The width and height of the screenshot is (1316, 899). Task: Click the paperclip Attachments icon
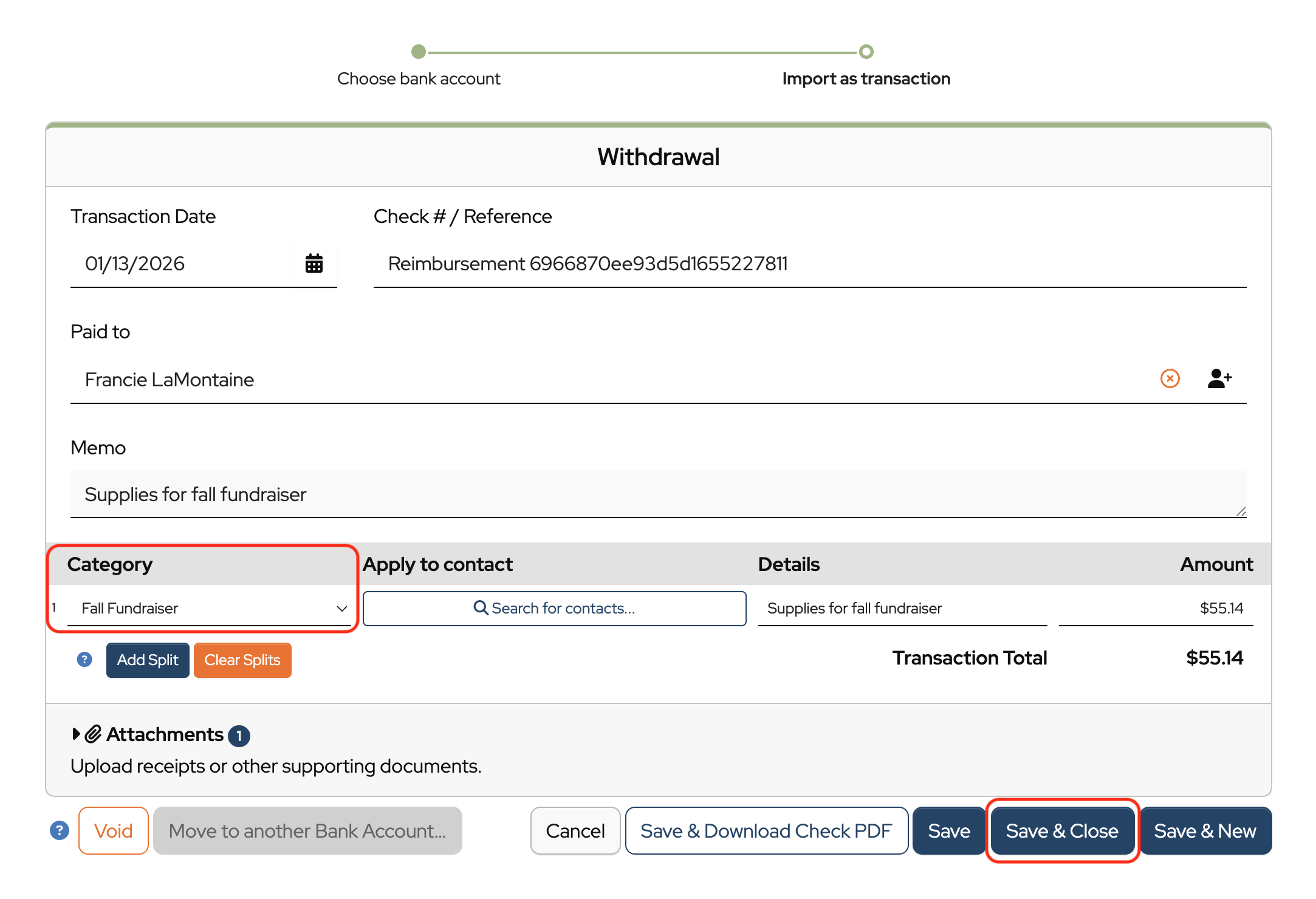[93, 734]
